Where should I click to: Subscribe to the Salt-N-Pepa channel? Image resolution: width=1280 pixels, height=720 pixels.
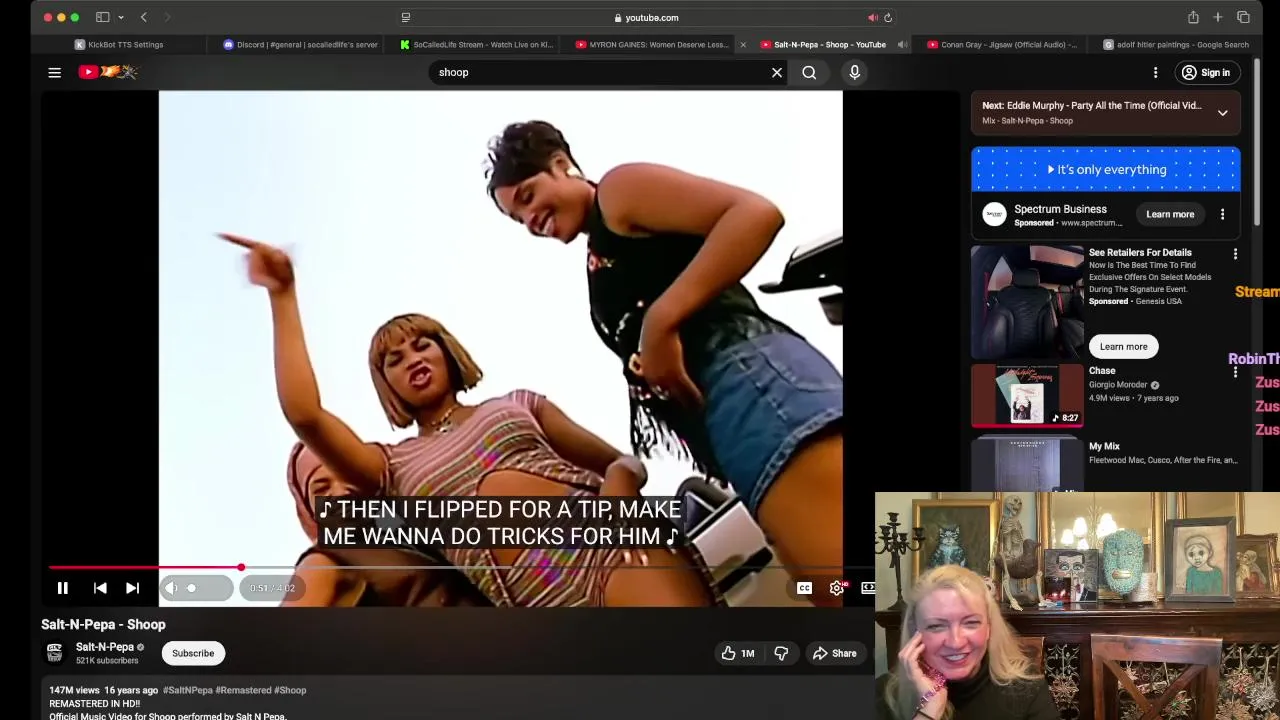(193, 653)
